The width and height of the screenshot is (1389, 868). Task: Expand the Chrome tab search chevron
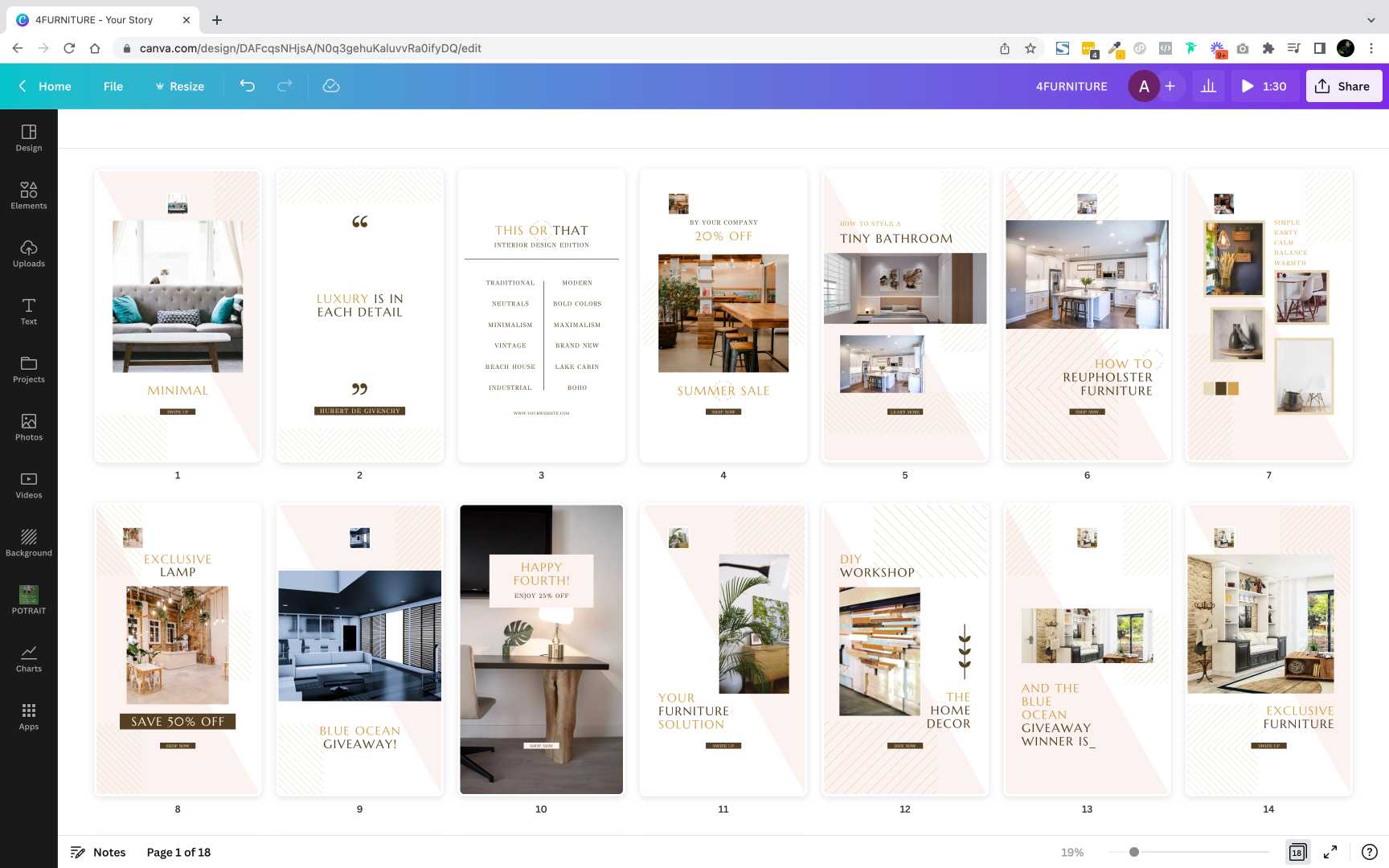coord(1371,20)
